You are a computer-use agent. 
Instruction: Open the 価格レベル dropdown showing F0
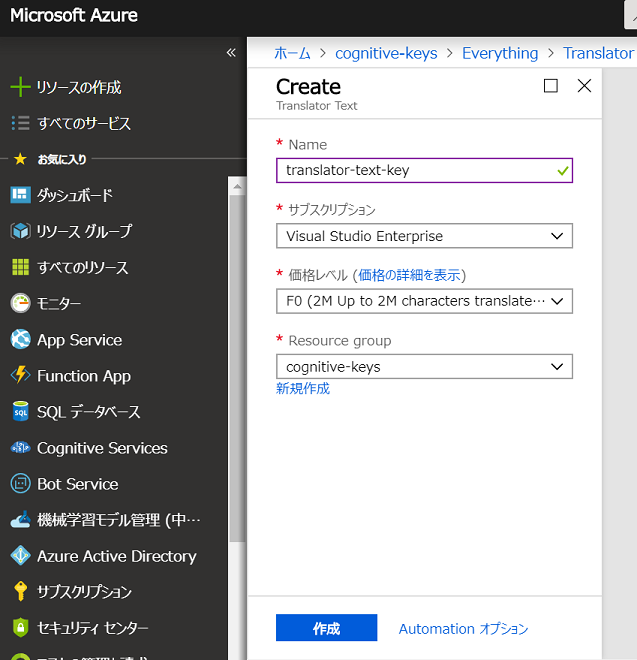(x=424, y=301)
